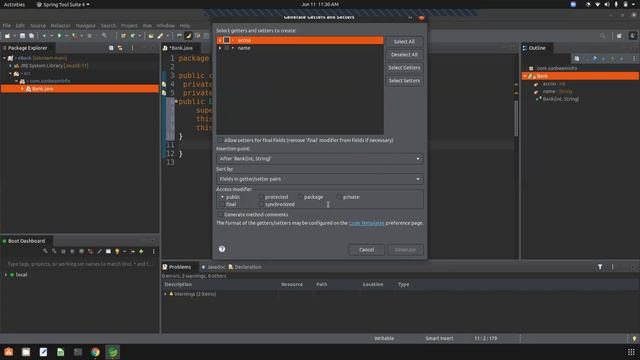Open Package Explorer view menu
Image resolution: width=640 pixels, height=360 pixels.
[132, 48]
